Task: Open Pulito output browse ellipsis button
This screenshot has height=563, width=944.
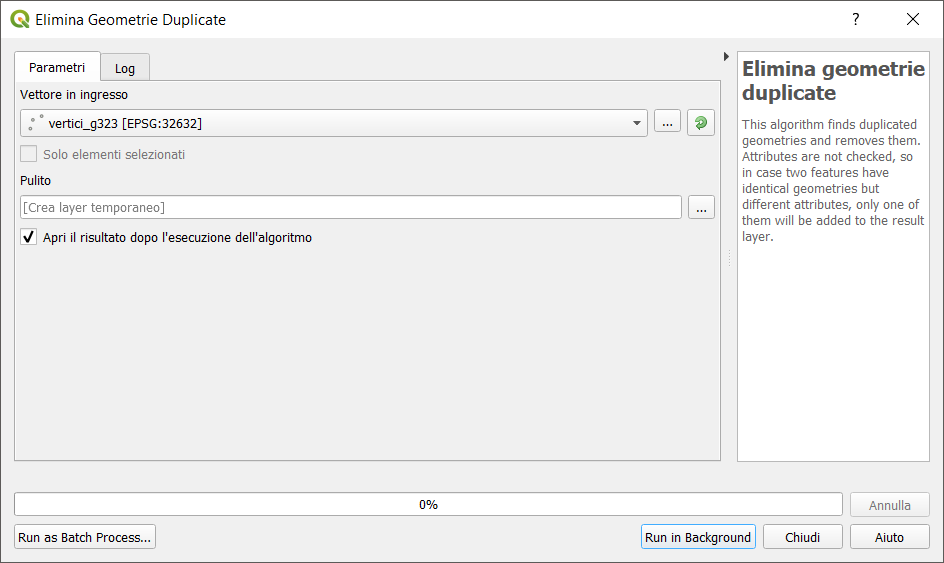Action: (x=701, y=208)
